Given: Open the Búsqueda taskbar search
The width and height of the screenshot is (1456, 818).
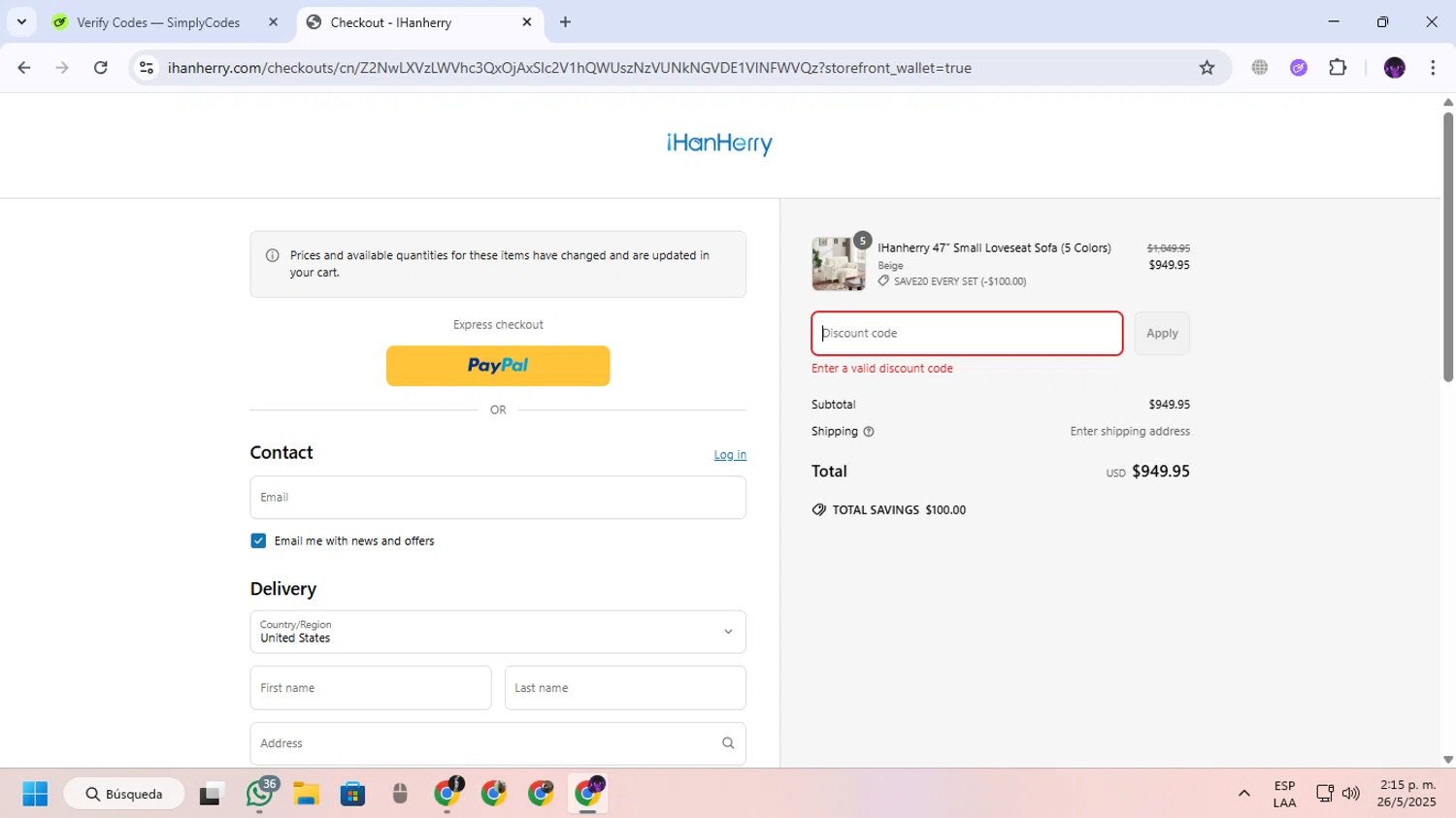Looking at the screenshot, I should [x=124, y=794].
